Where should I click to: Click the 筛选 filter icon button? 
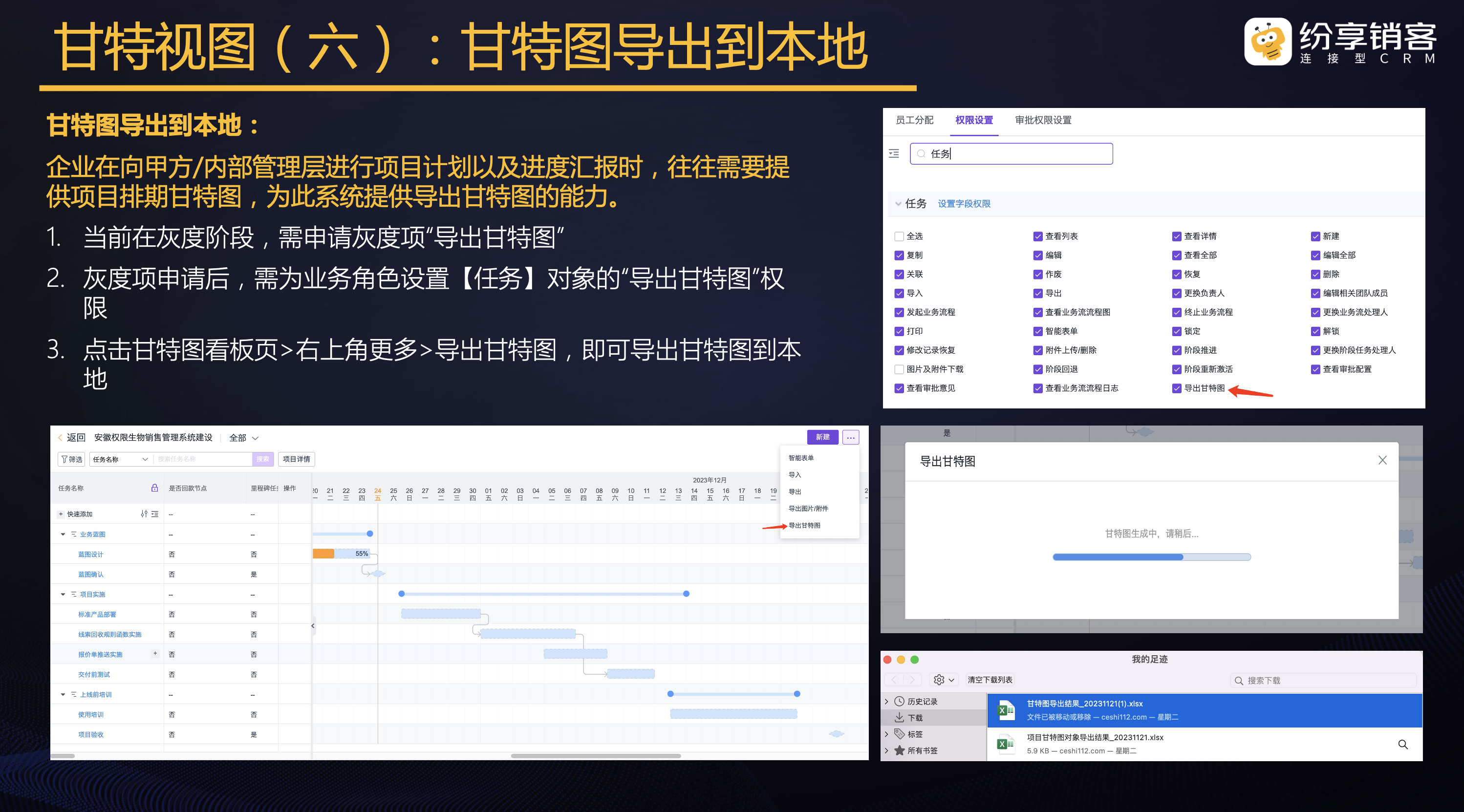click(72, 459)
